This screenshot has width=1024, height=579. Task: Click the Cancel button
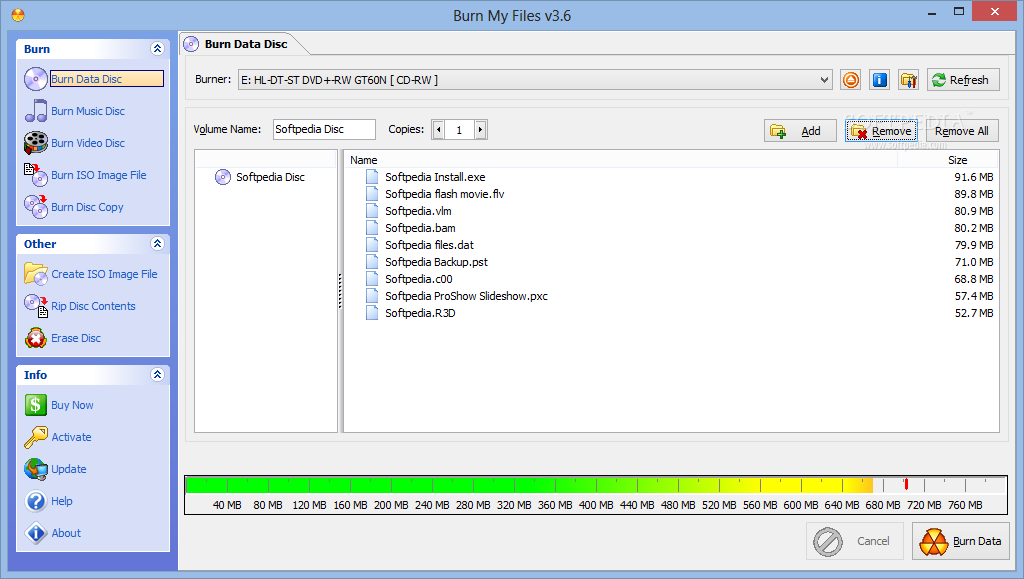pyautogui.click(x=855, y=541)
